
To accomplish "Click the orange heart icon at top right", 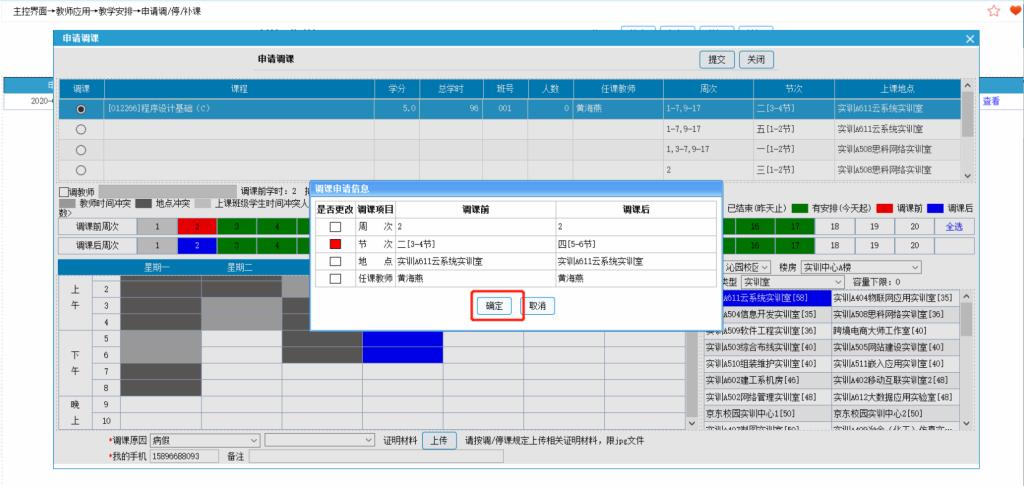I will 1014,10.
